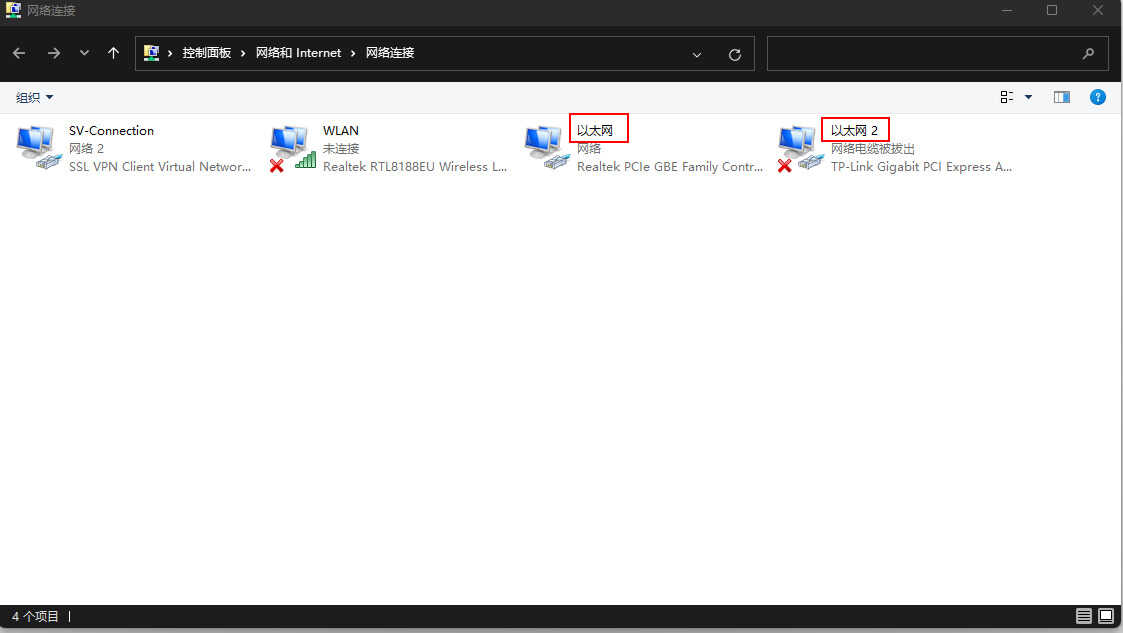
Task: Close the 网络连接 window
Action: [1097, 10]
